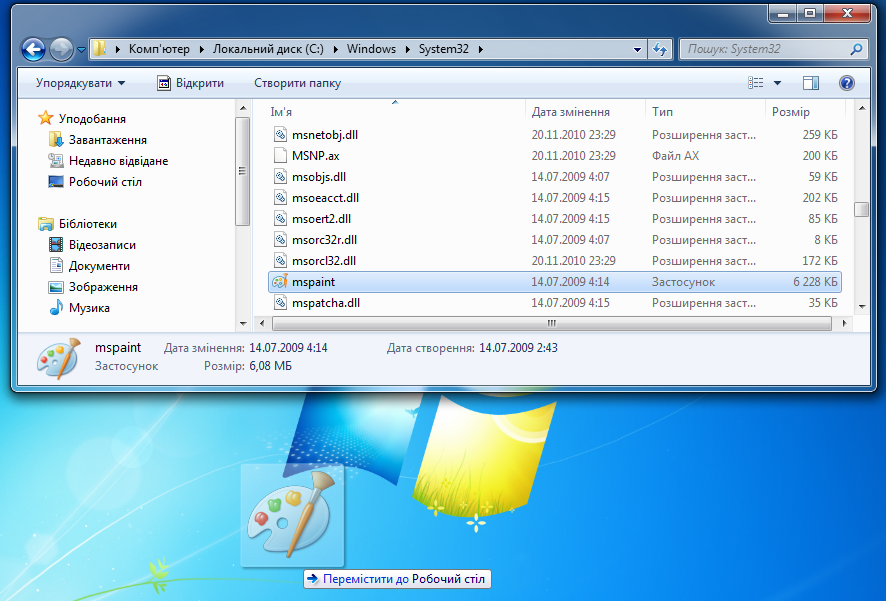Select Windows breadcrumb in address bar
The width and height of the screenshot is (886, 601).
tap(371, 49)
